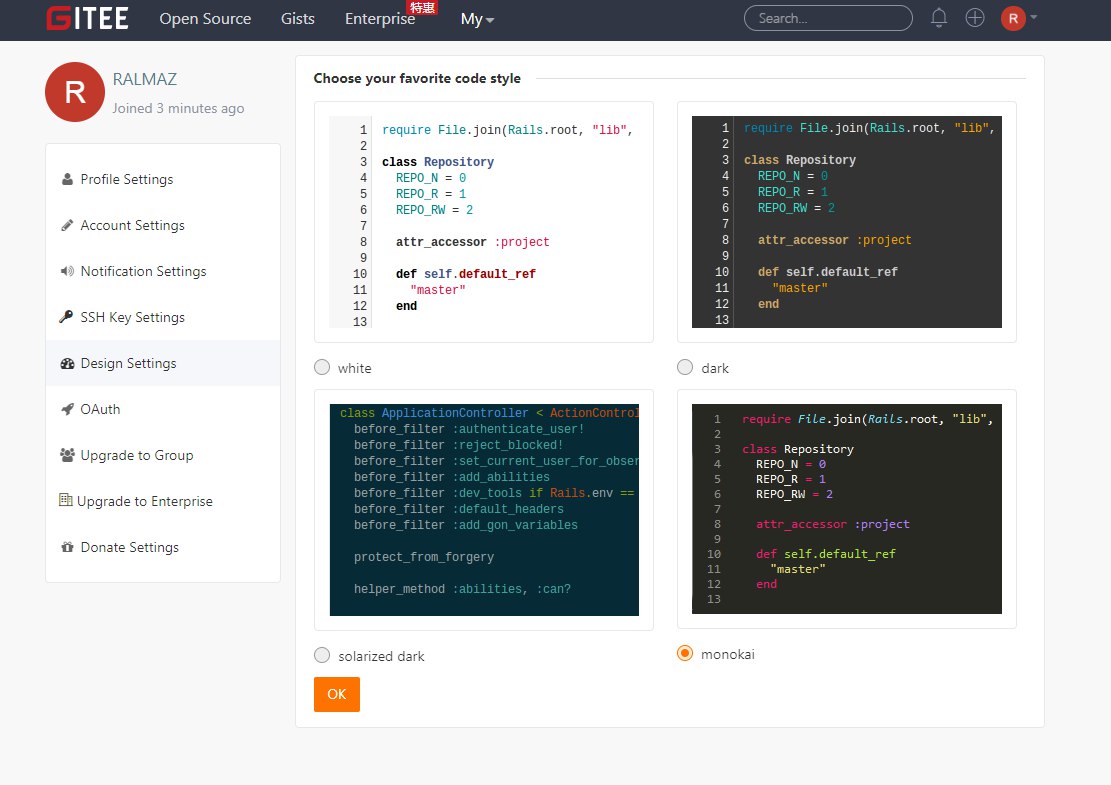Focus the Search input field
1111x785 pixels.
(x=828, y=18)
